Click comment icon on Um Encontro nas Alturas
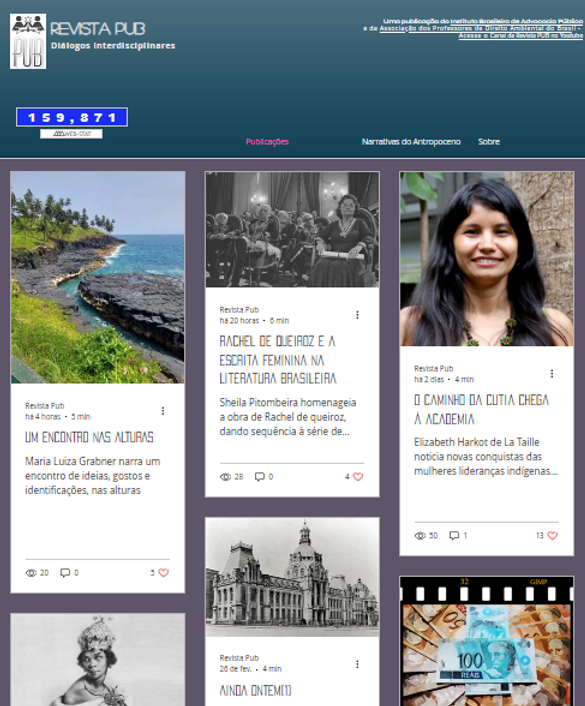This screenshot has width=585, height=706. pyautogui.click(x=65, y=573)
